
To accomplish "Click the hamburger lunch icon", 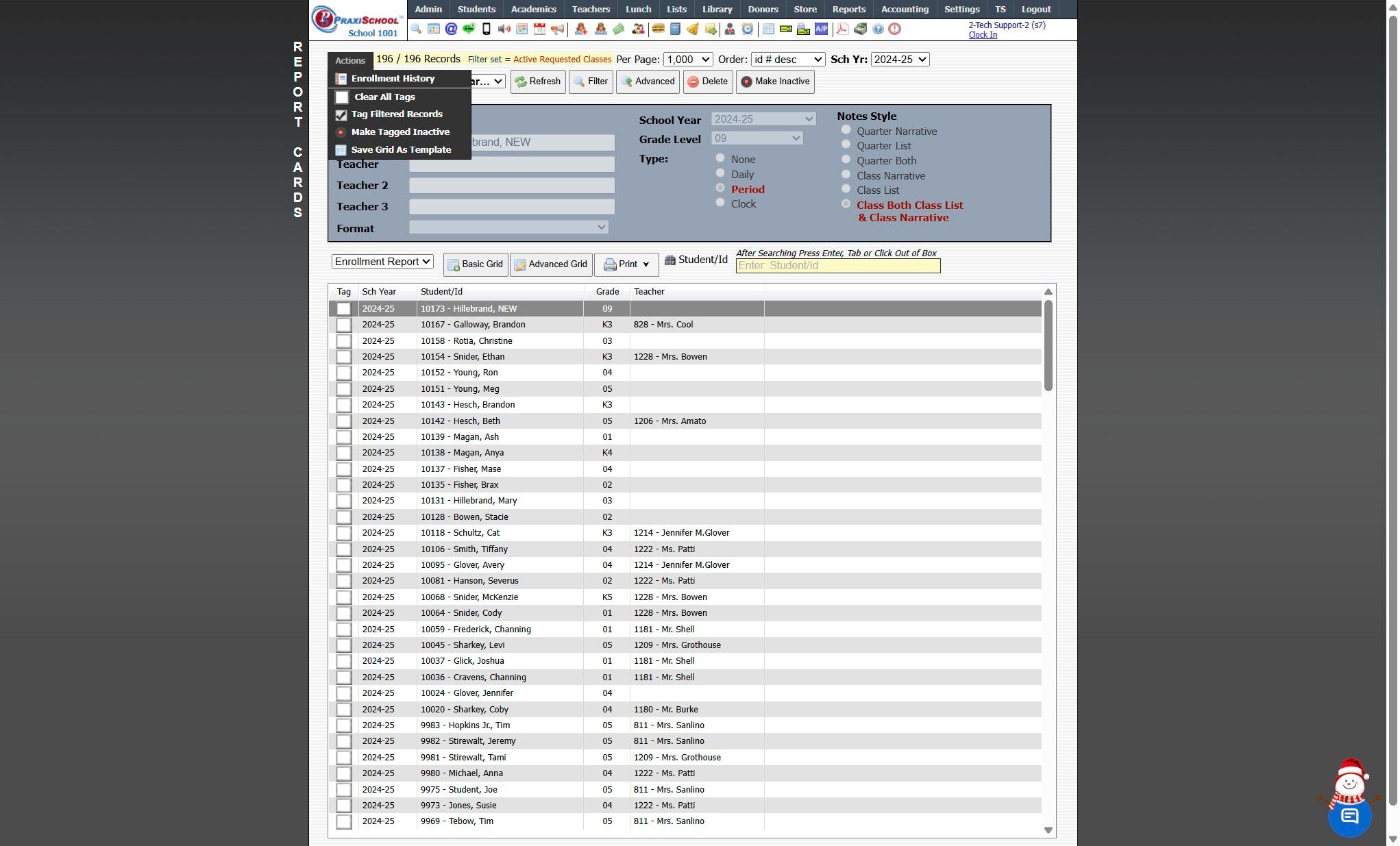I will pos(658,29).
